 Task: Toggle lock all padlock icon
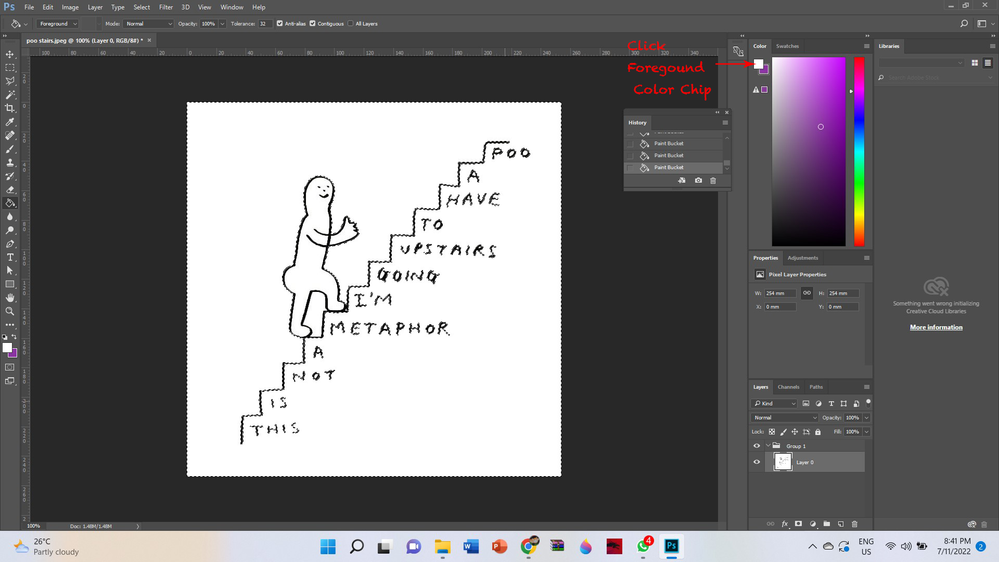click(818, 432)
